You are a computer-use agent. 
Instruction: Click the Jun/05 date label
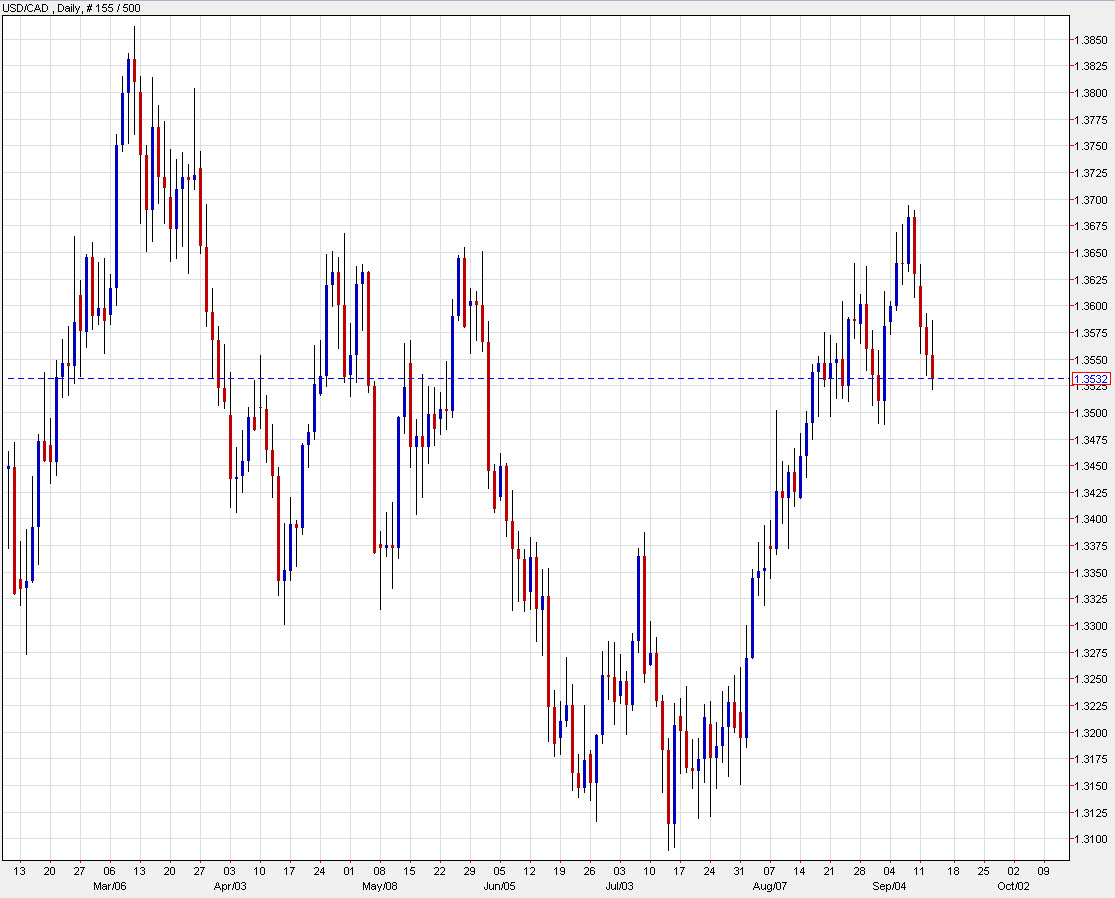(x=497, y=886)
